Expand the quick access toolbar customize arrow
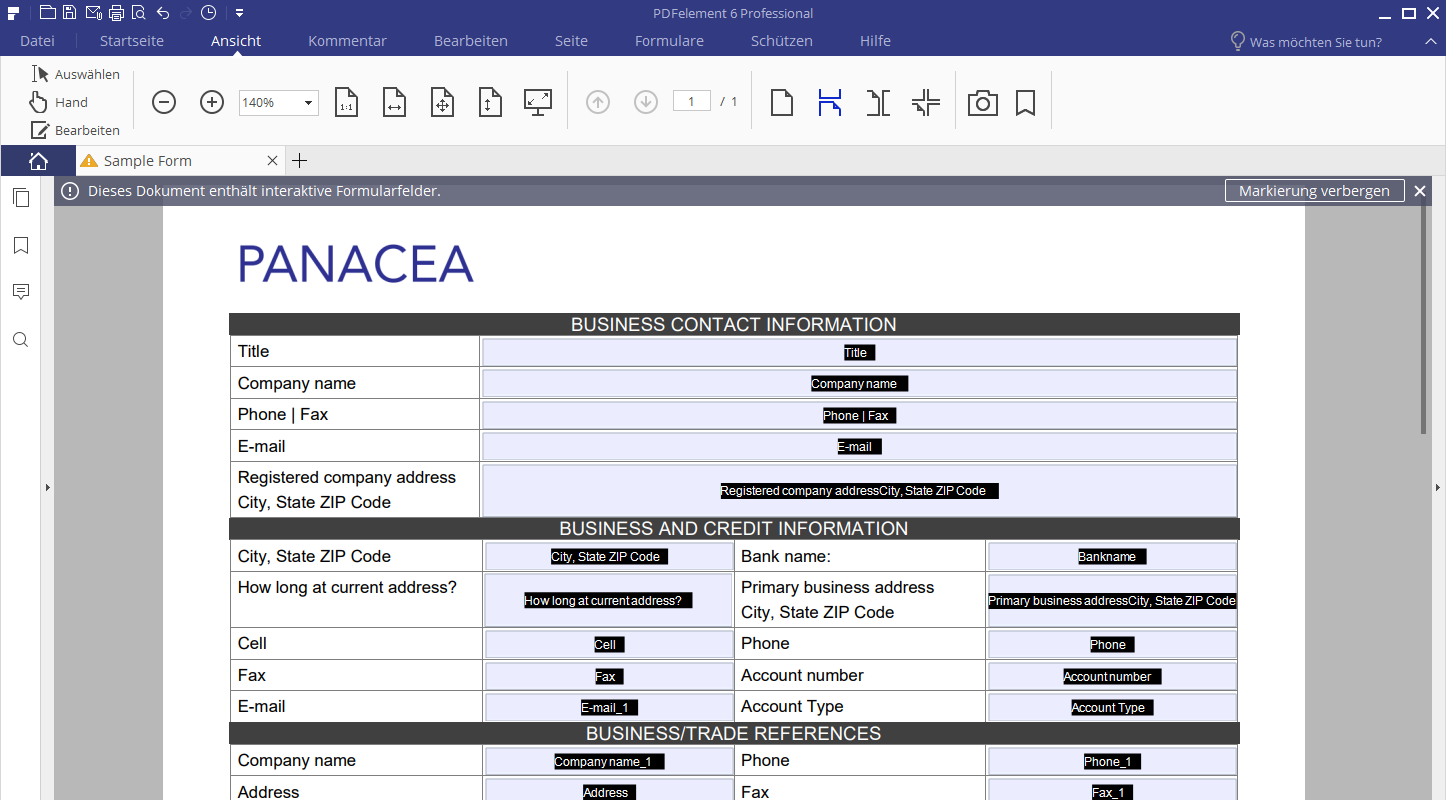The width and height of the screenshot is (1446, 800). point(239,13)
